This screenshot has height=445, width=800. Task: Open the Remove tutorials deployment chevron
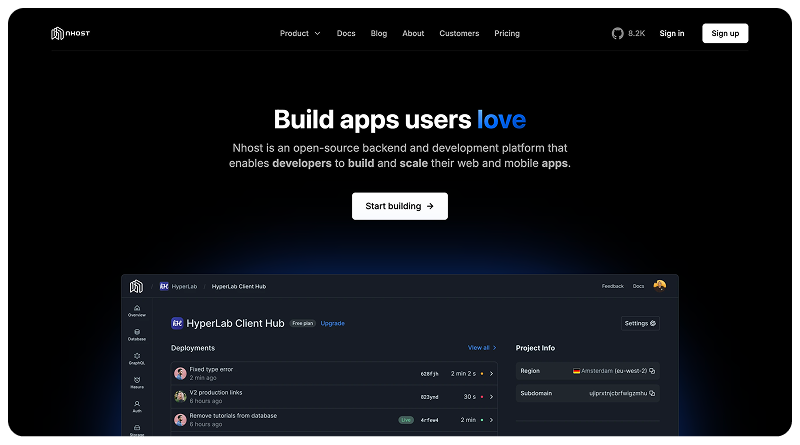491,420
